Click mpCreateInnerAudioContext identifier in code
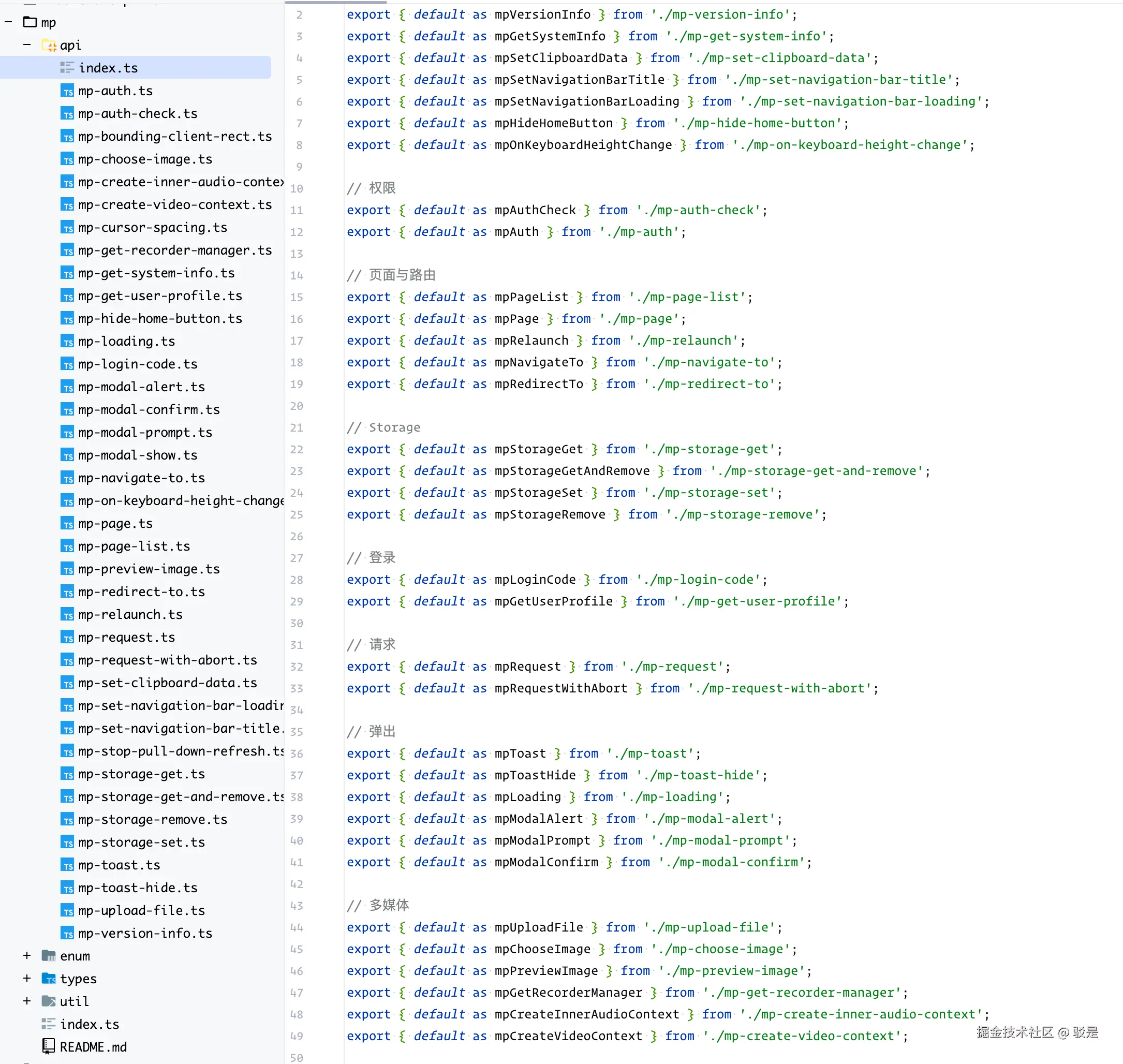1123x1064 pixels. (586, 1014)
